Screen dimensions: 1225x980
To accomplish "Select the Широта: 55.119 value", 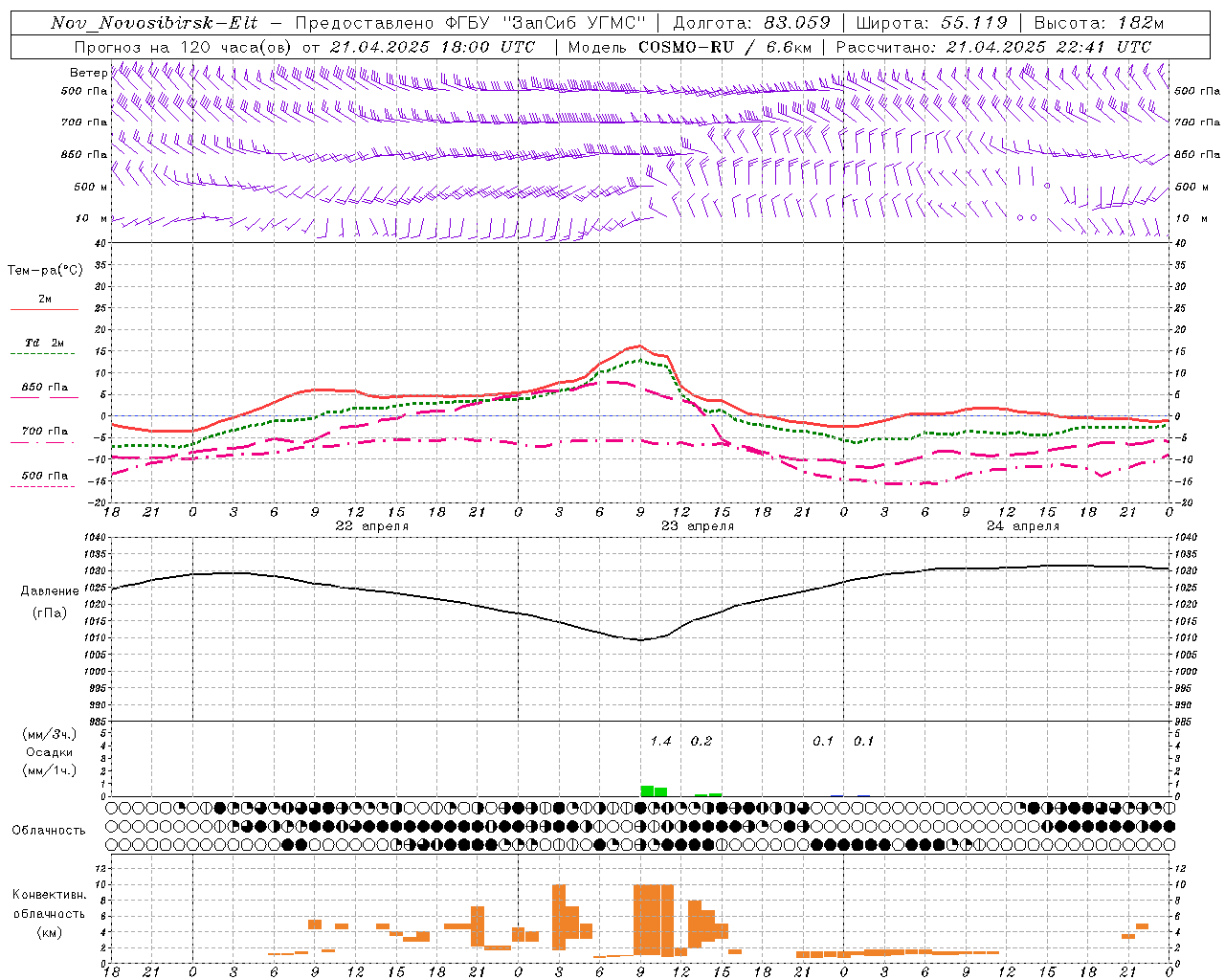I will coord(931,23).
